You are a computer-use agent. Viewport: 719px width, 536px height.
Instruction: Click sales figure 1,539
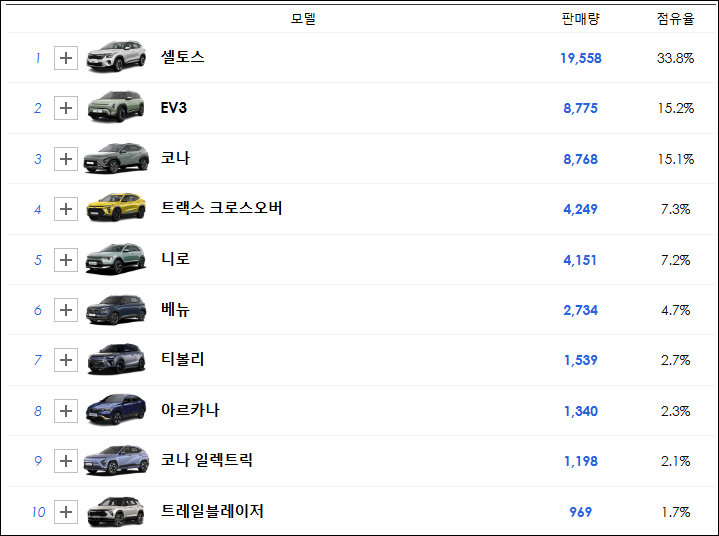click(581, 360)
